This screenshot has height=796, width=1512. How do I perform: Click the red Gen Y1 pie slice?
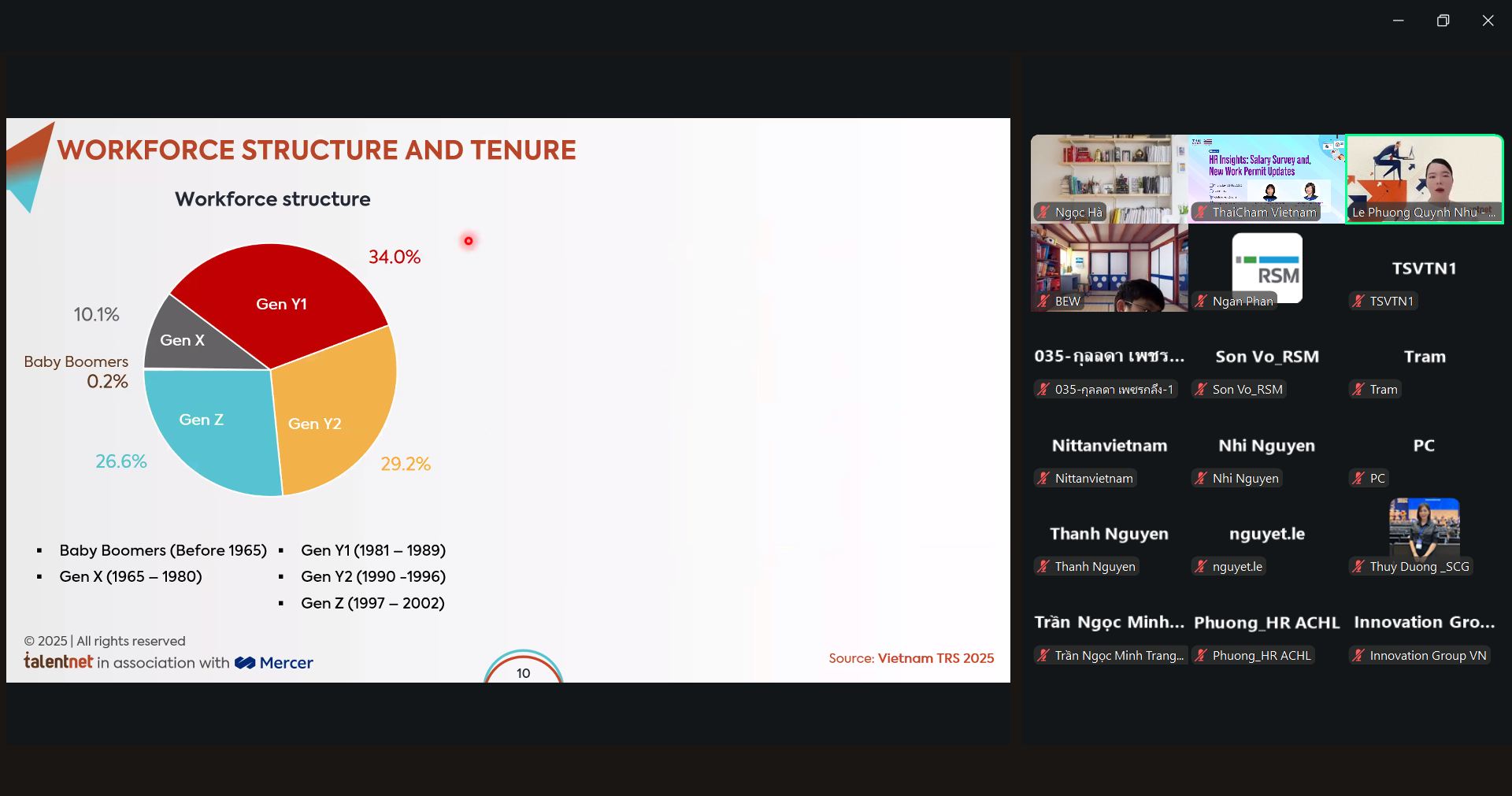tap(280, 303)
